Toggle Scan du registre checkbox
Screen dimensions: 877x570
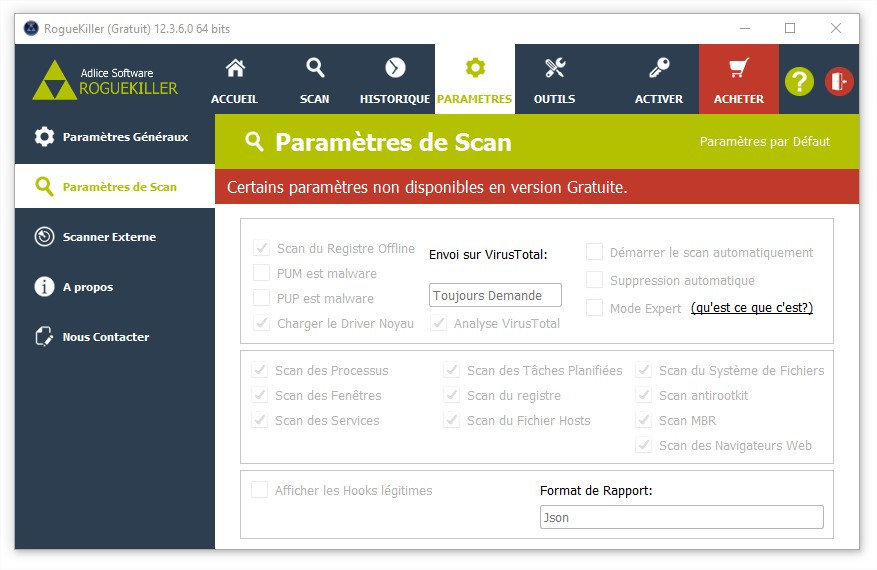[x=451, y=395]
